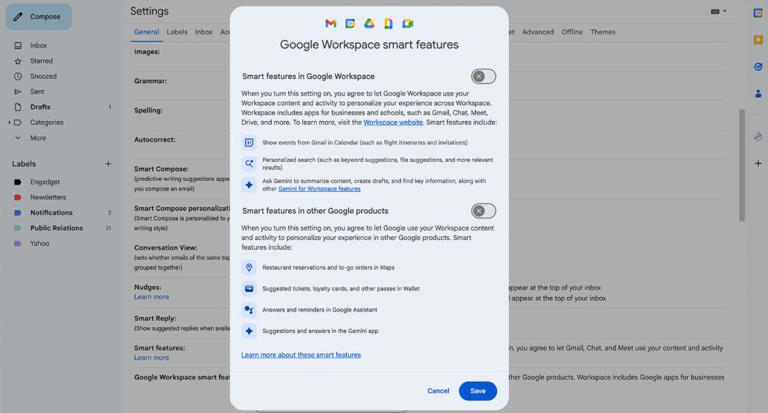Open Google Tasks in the side panel
This screenshot has width=768, height=413.
point(758,67)
